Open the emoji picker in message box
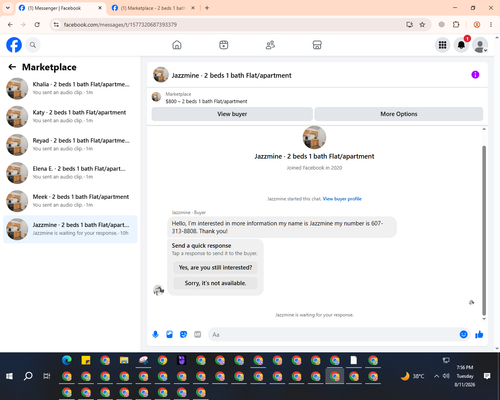The image size is (500, 400). [x=463, y=334]
